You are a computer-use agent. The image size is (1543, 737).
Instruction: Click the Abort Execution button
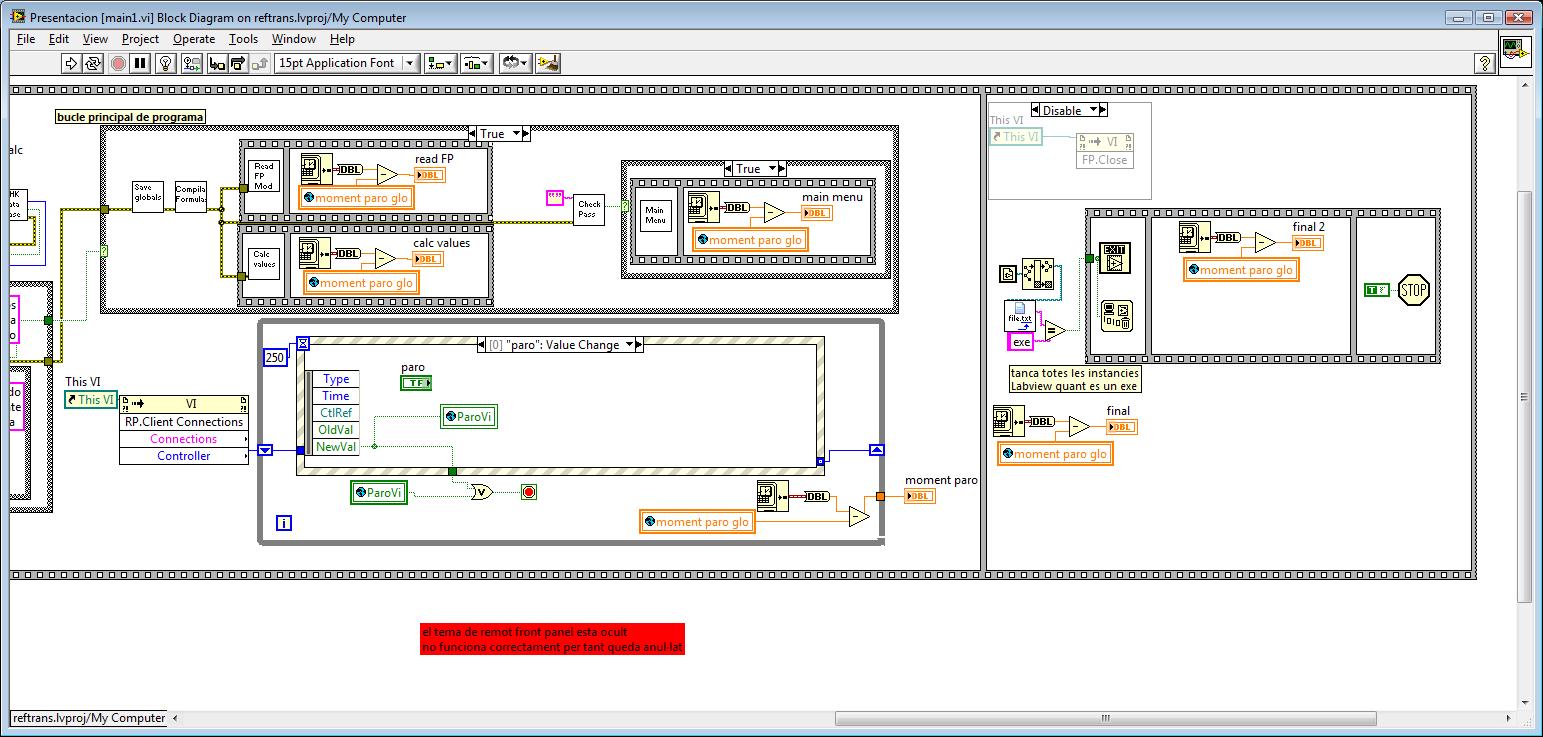pos(118,63)
